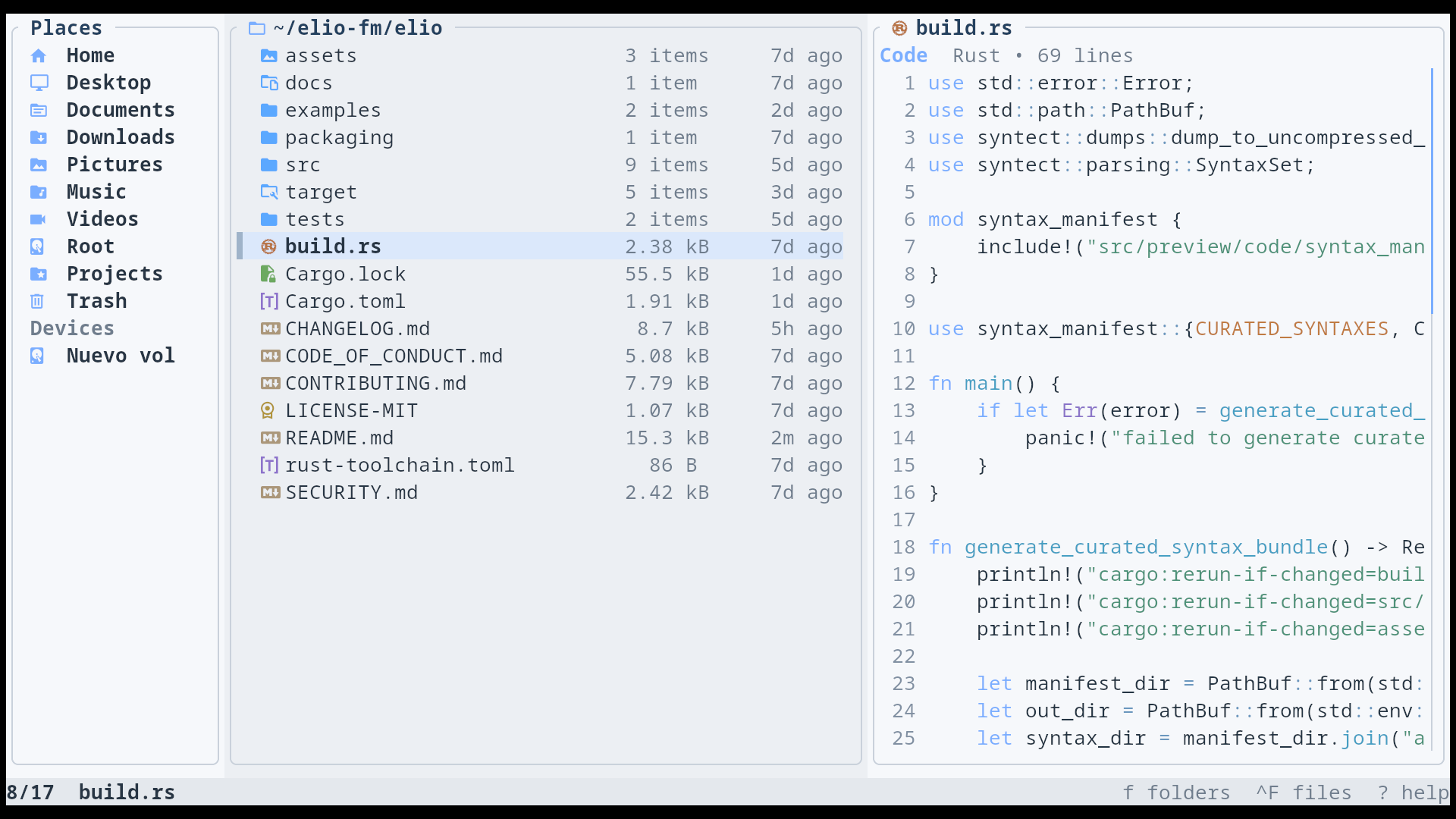Select the README.md file name

coord(339,438)
